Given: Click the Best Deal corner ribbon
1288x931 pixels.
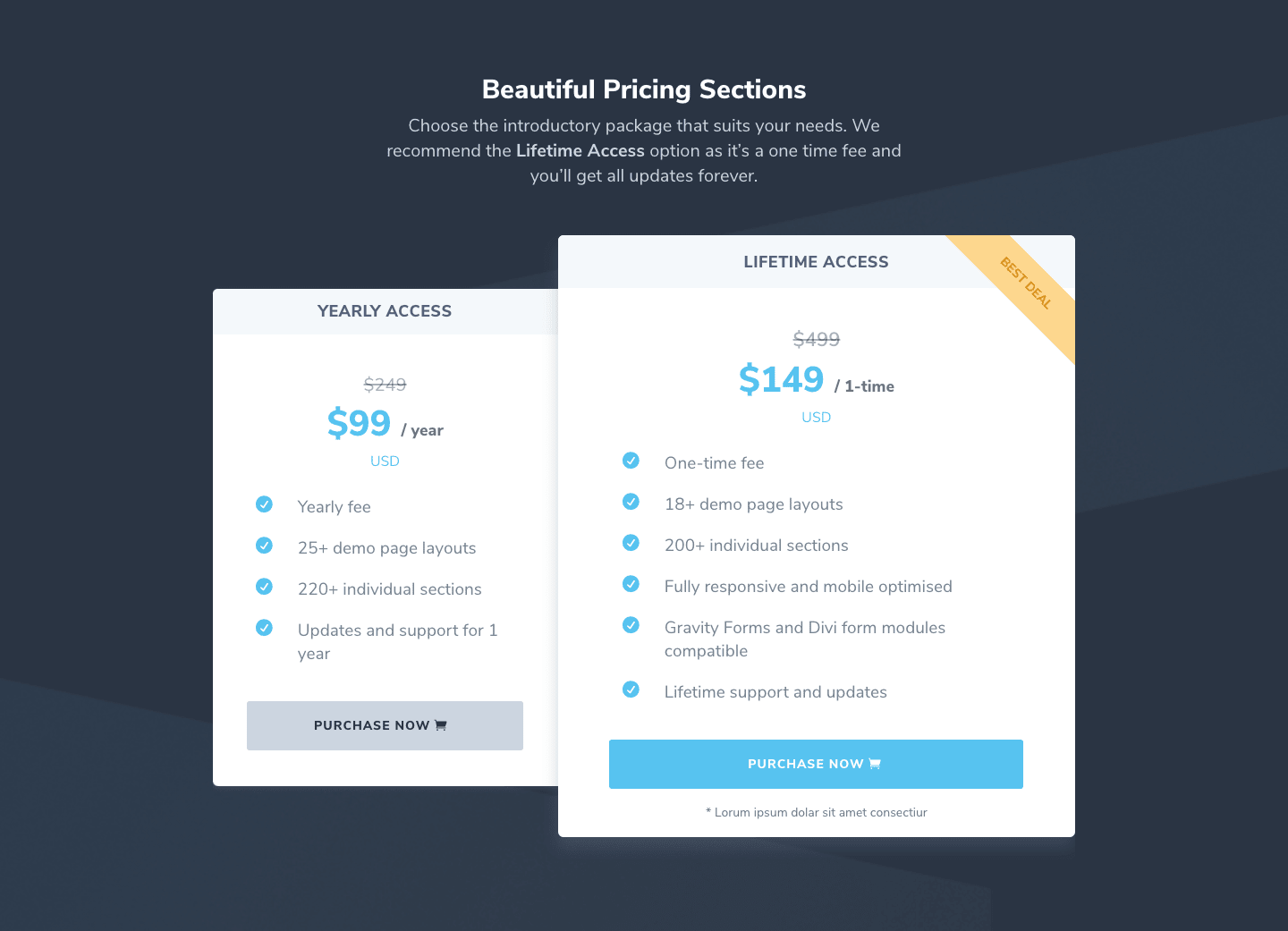Looking at the screenshot, I should (1026, 284).
